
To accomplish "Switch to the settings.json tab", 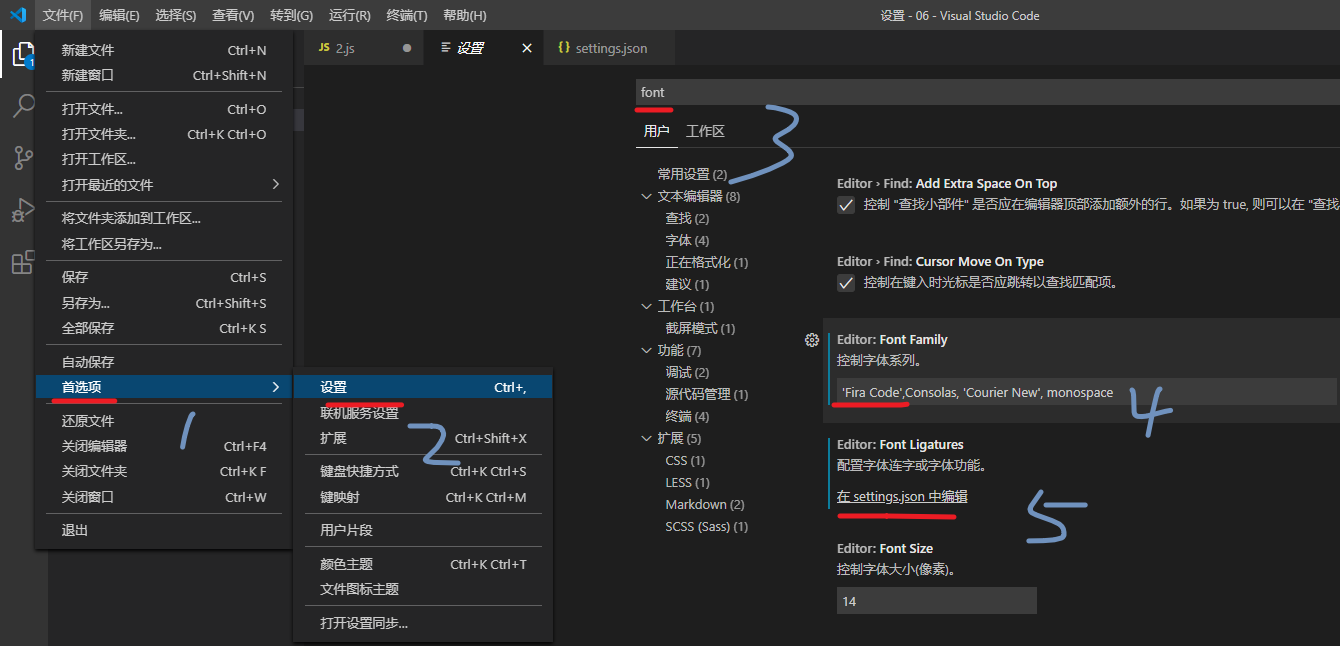I will 610,48.
